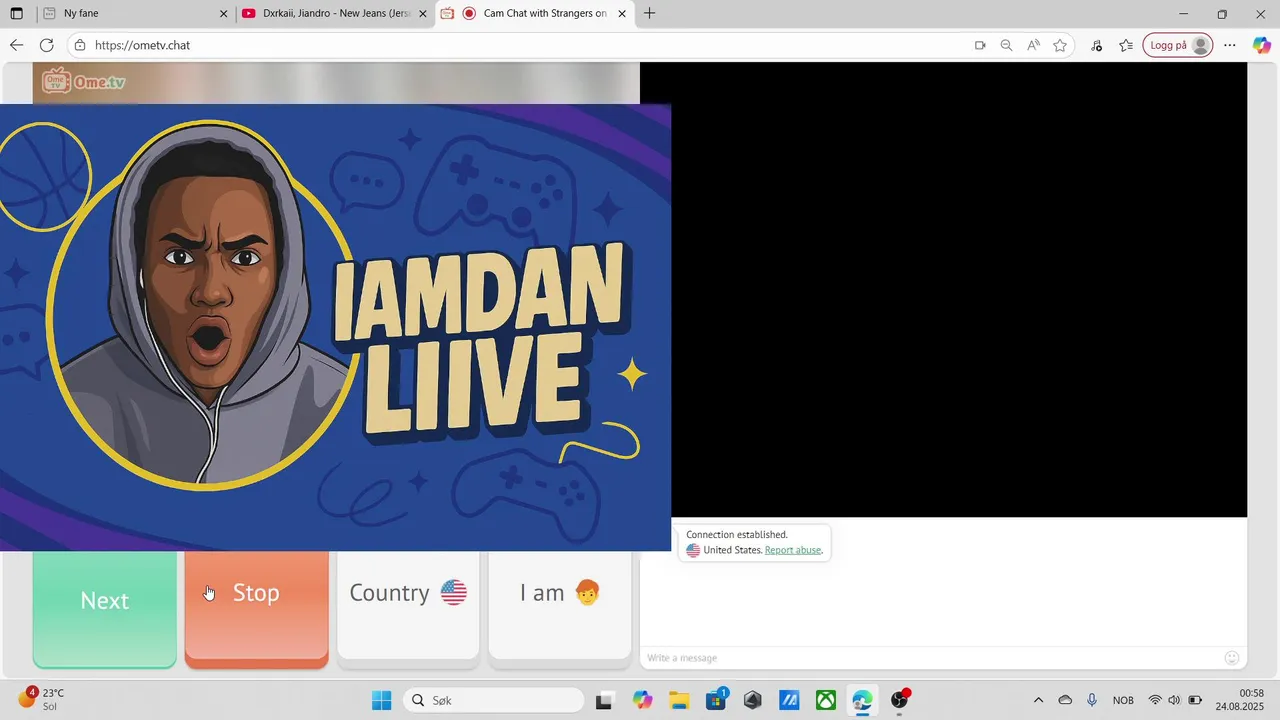Open Xbox app from taskbar
This screenshot has width=1280, height=720.
(x=826, y=700)
